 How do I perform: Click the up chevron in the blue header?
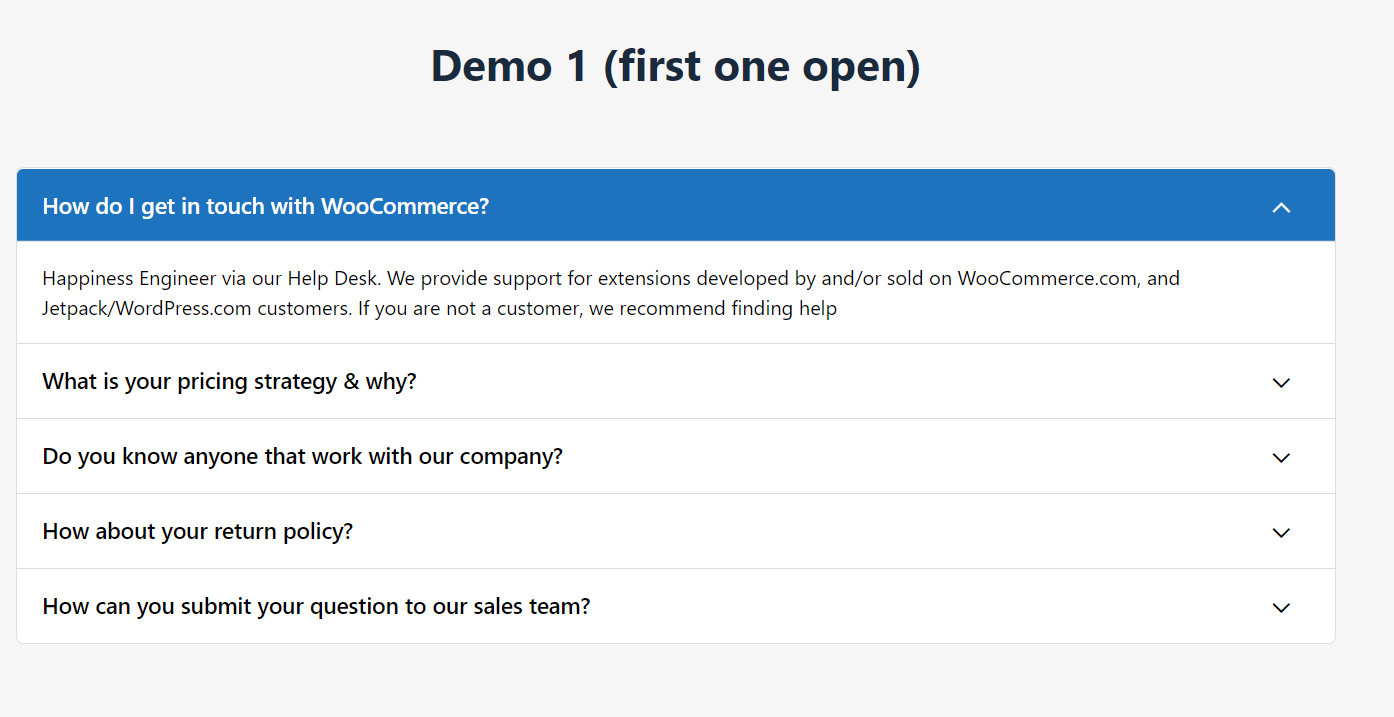point(1281,207)
